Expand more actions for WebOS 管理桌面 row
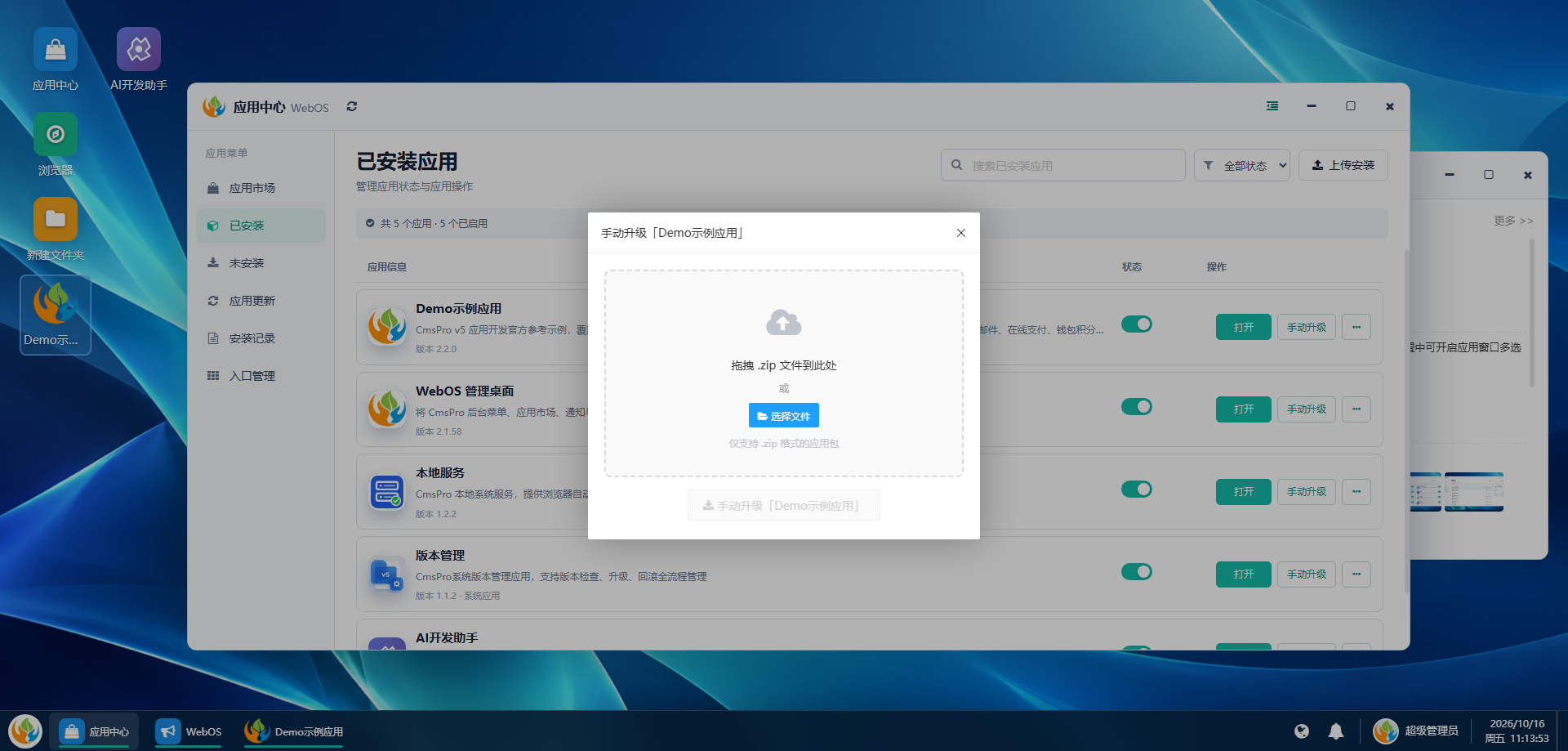 coord(1356,409)
